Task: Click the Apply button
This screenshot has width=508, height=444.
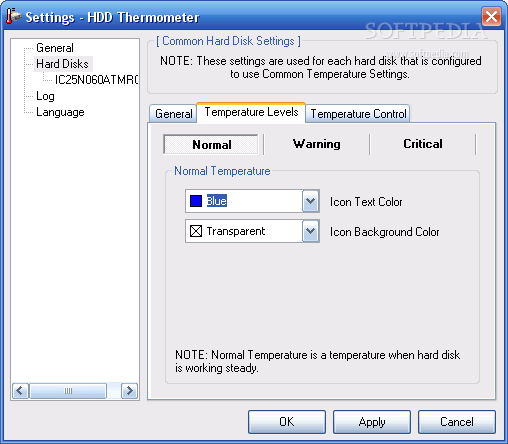Action: coord(372,422)
